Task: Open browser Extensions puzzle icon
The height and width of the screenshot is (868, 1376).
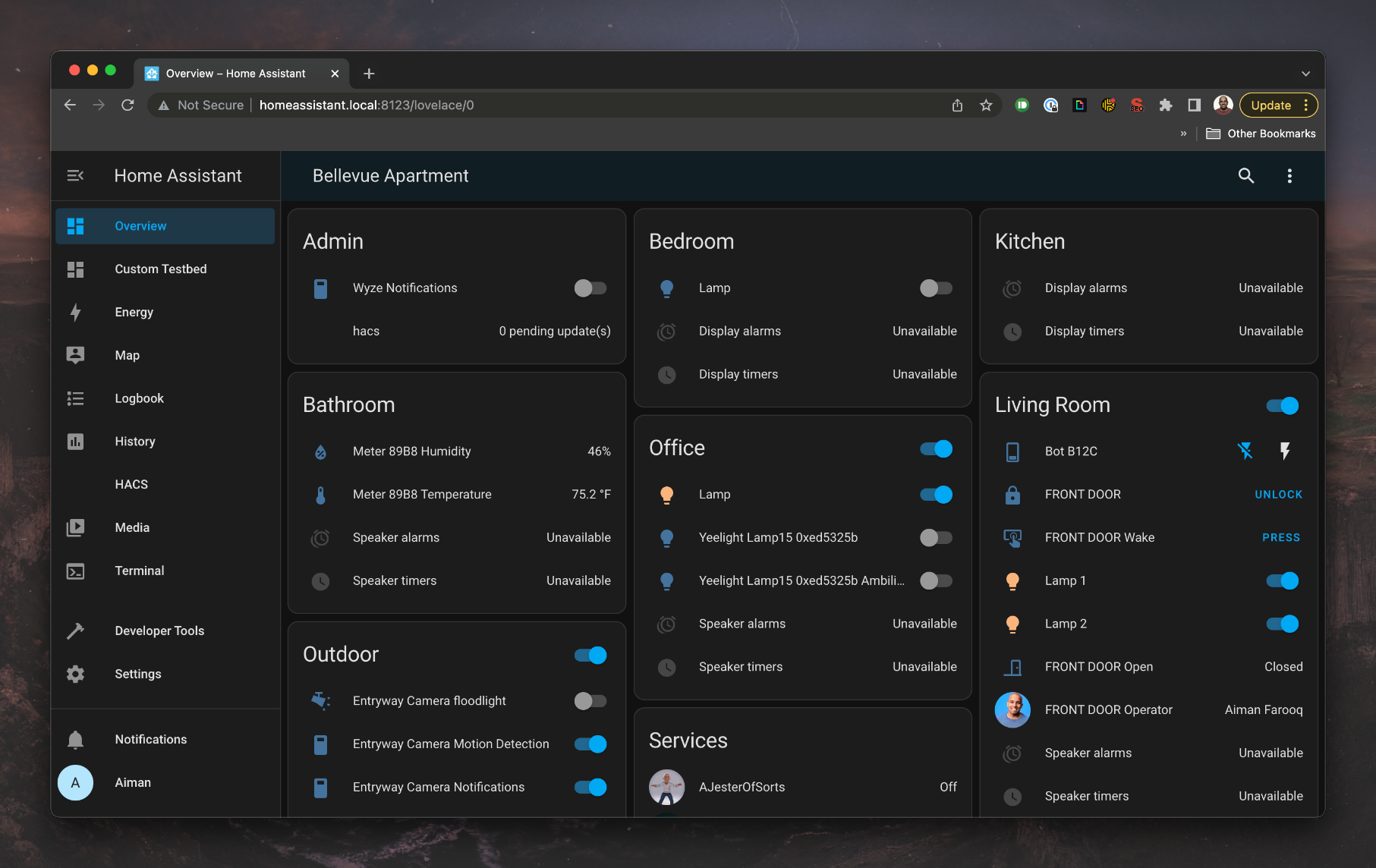Action: (x=1165, y=105)
